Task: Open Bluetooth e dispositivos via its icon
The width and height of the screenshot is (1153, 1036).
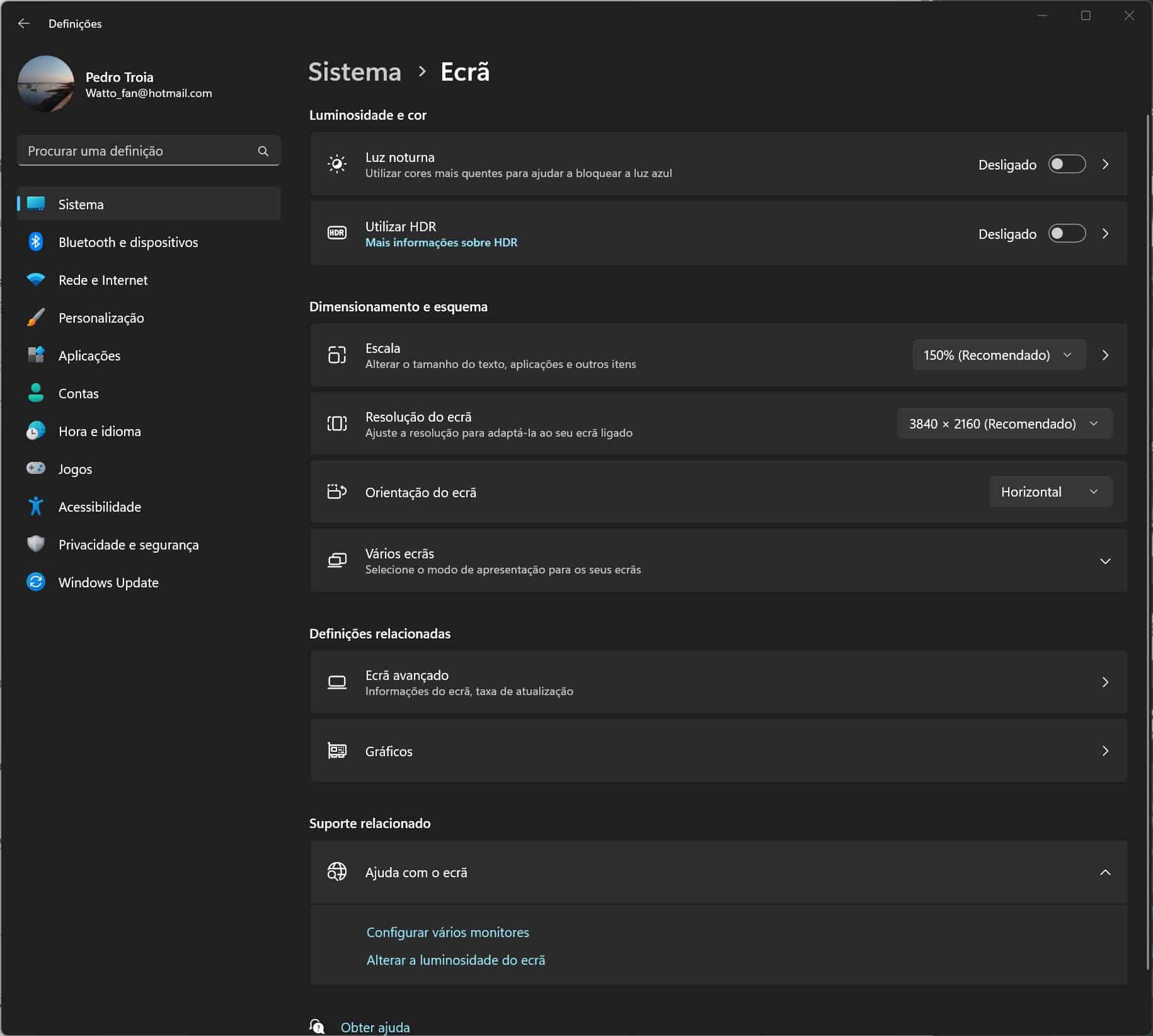Action: pyautogui.click(x=36, y=242)
